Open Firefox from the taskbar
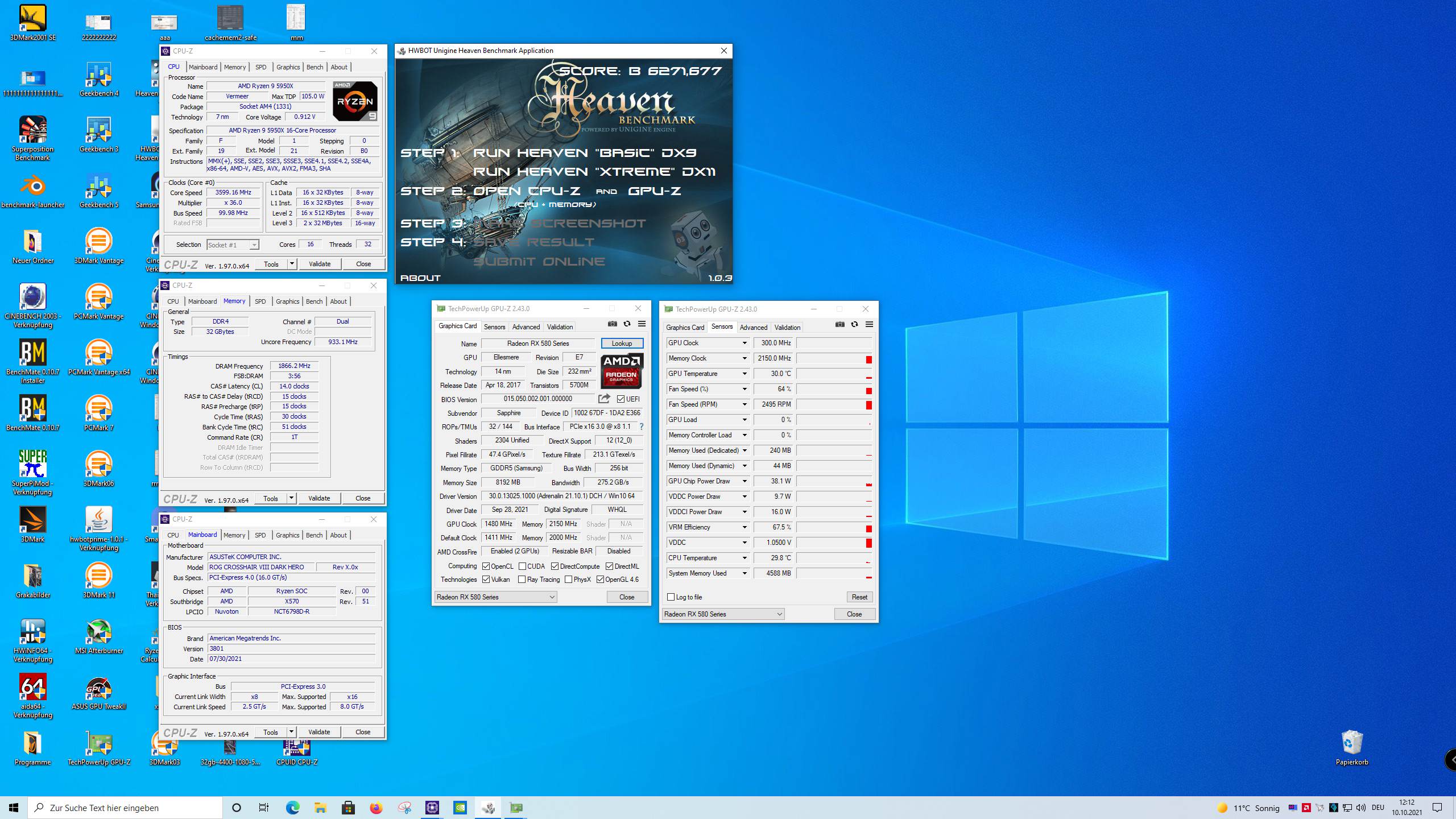1456x819 pixels. coord(376,808)
